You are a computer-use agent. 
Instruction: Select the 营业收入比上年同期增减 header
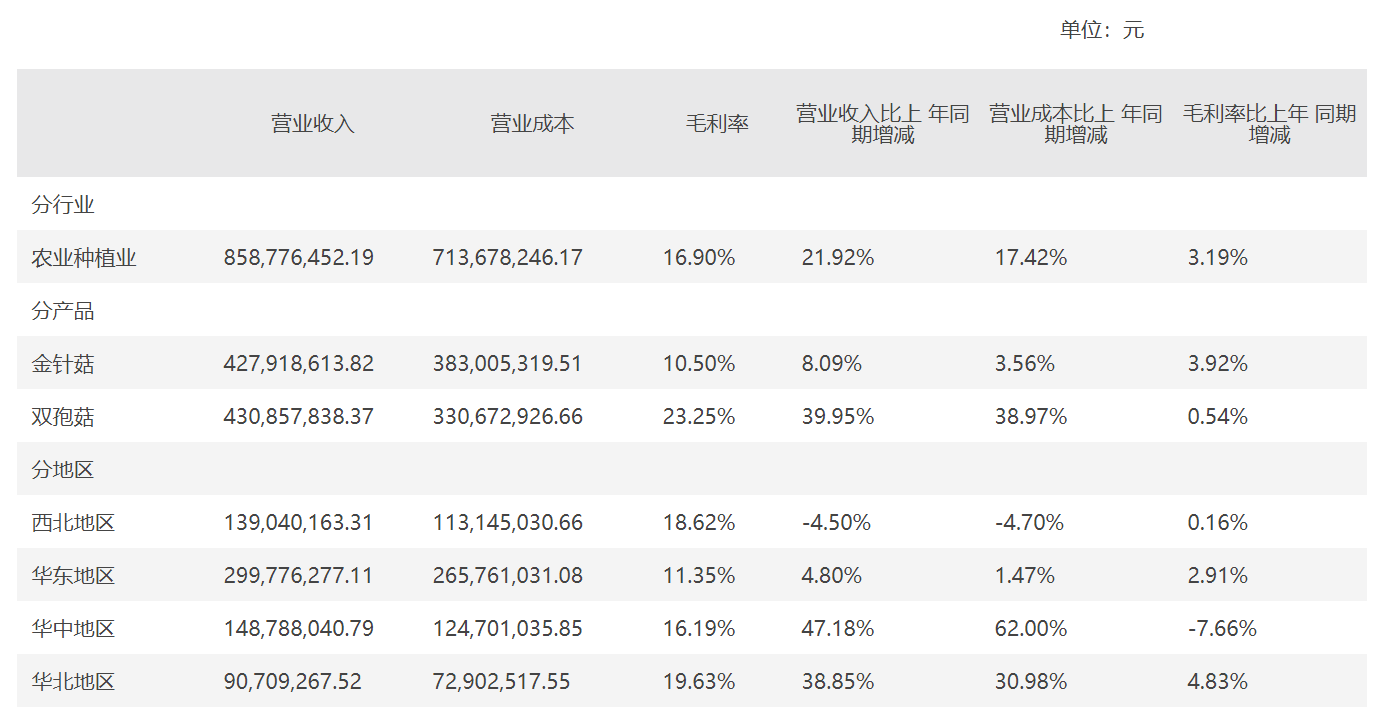tap(883, 124)
